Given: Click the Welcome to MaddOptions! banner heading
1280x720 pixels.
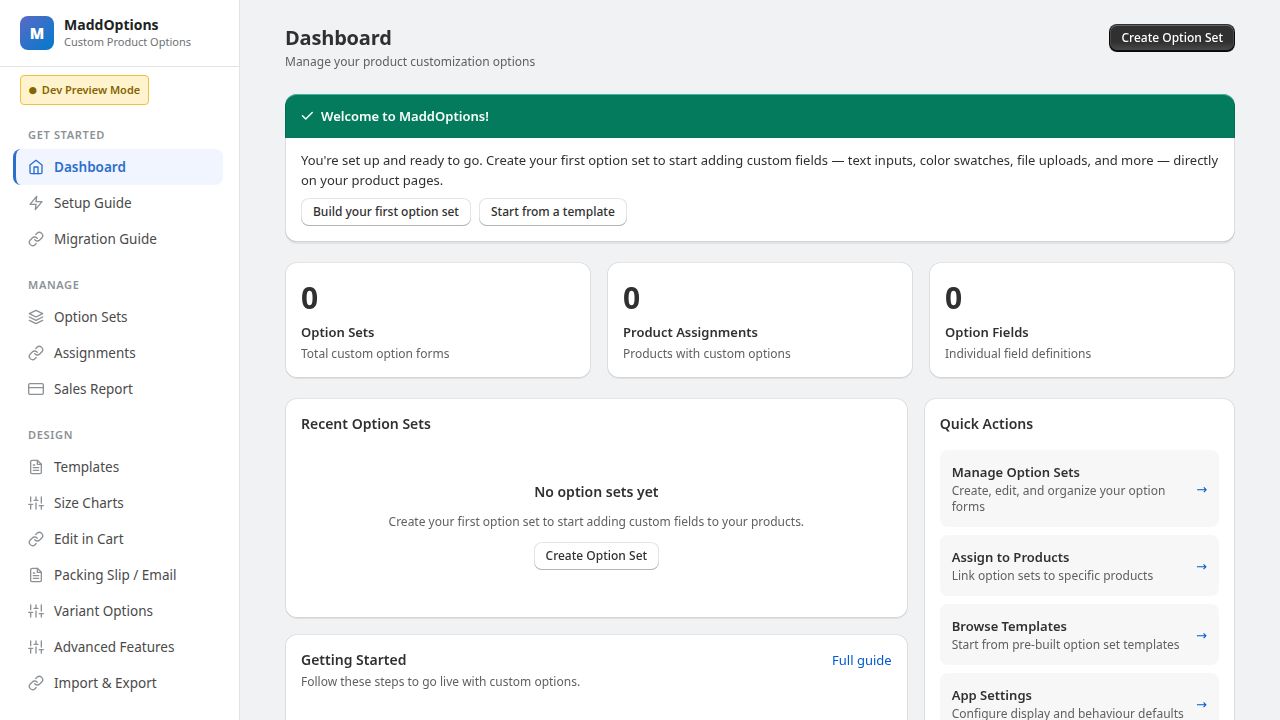Looking at the screenshot, I should click(405, 116).
